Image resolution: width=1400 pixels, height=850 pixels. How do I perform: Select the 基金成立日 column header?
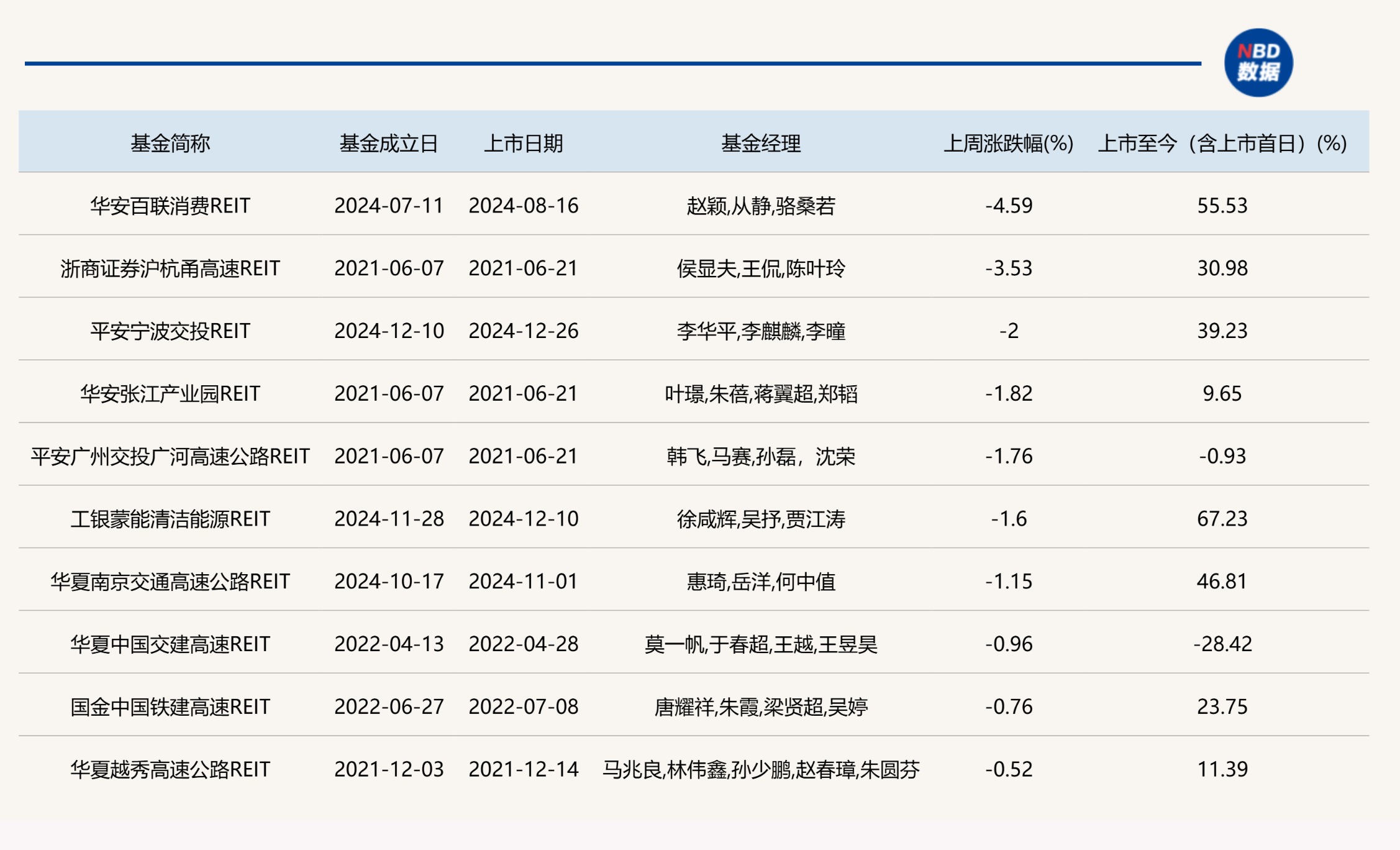coord(389,144)
